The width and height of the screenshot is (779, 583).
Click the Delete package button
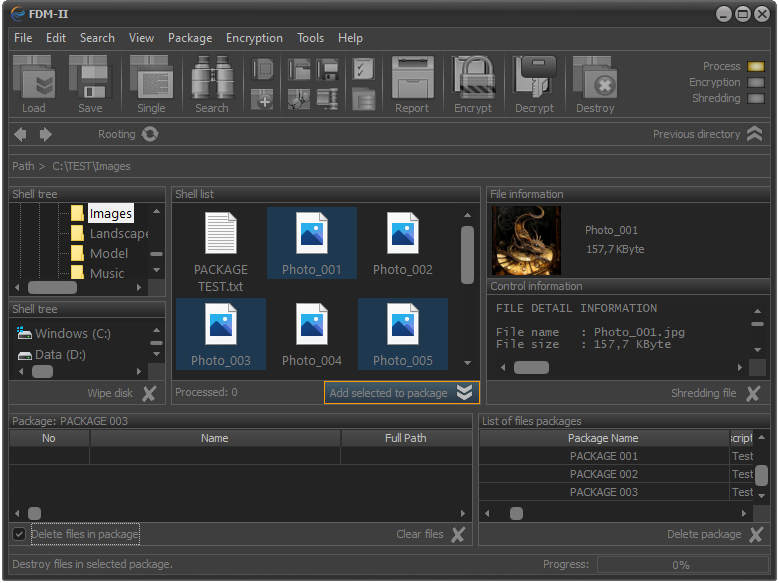(715, 535)
